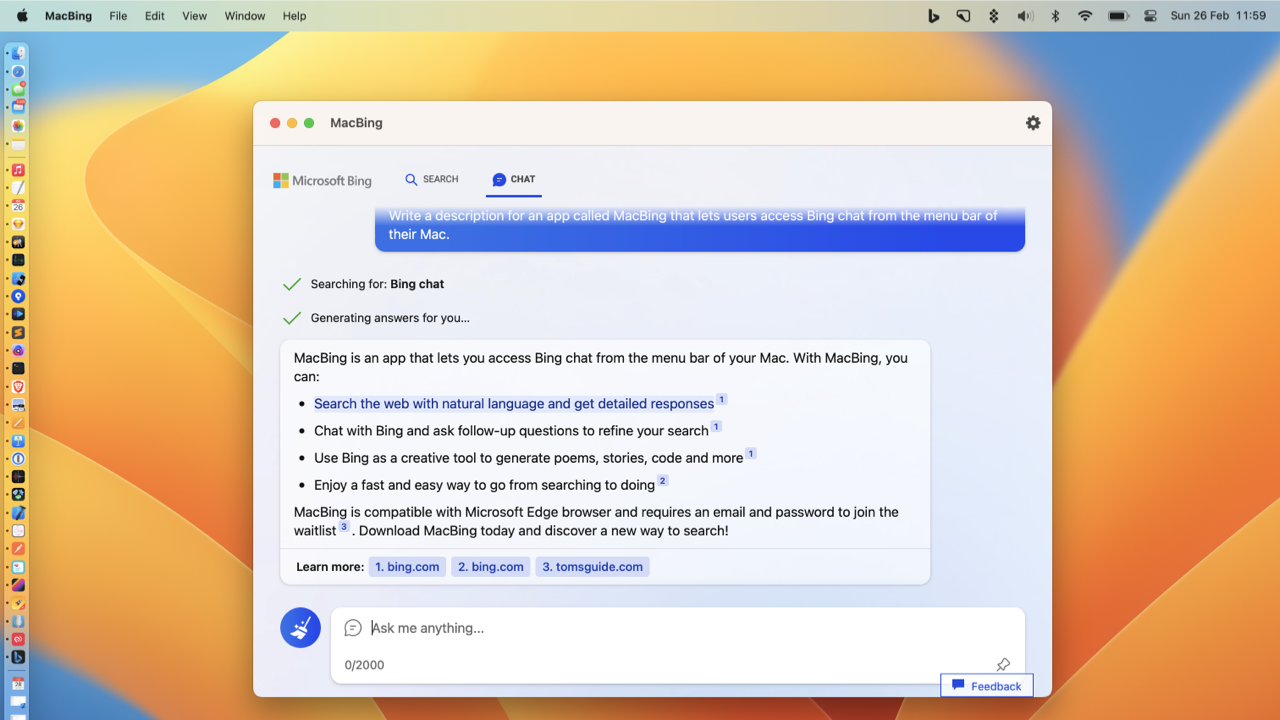Open the 3. tomsguide.com source link

(x=593, y=567)
